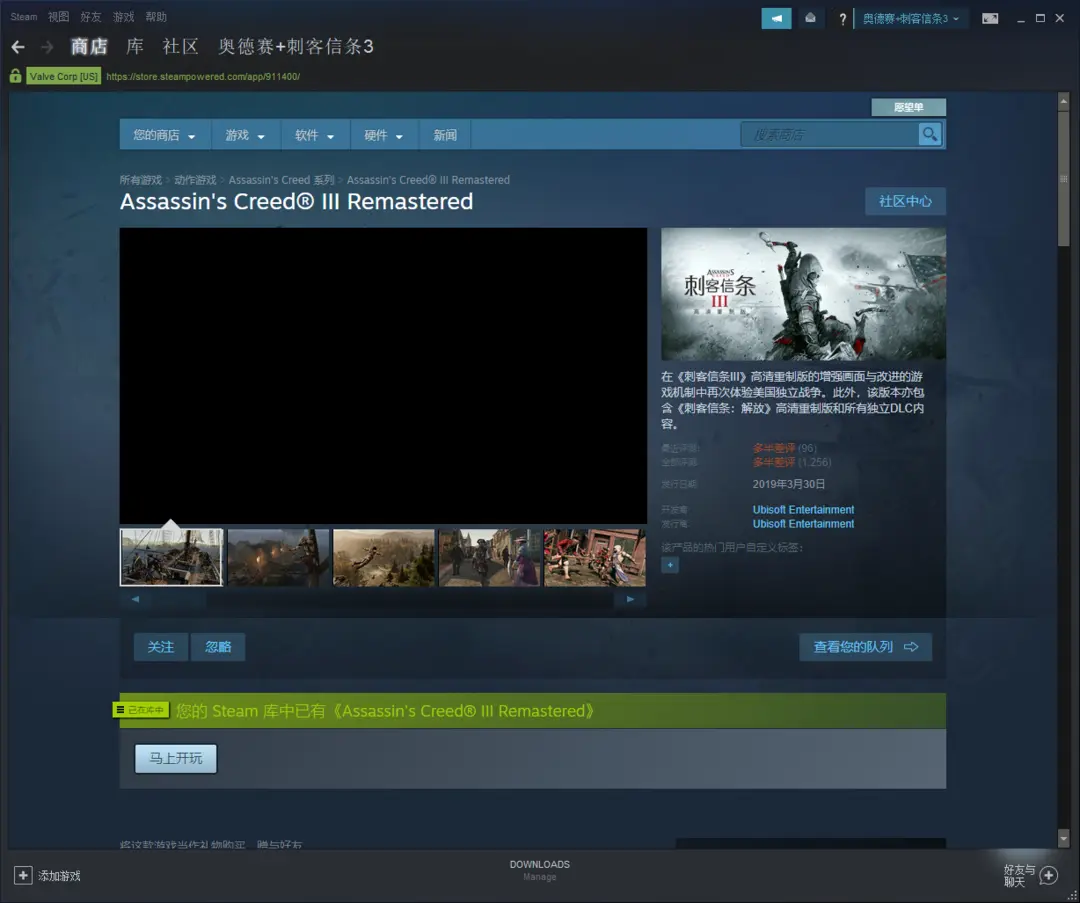Open the Steam menu
This screenshot has height=903, width=1080.
click(x=23, y=17)
